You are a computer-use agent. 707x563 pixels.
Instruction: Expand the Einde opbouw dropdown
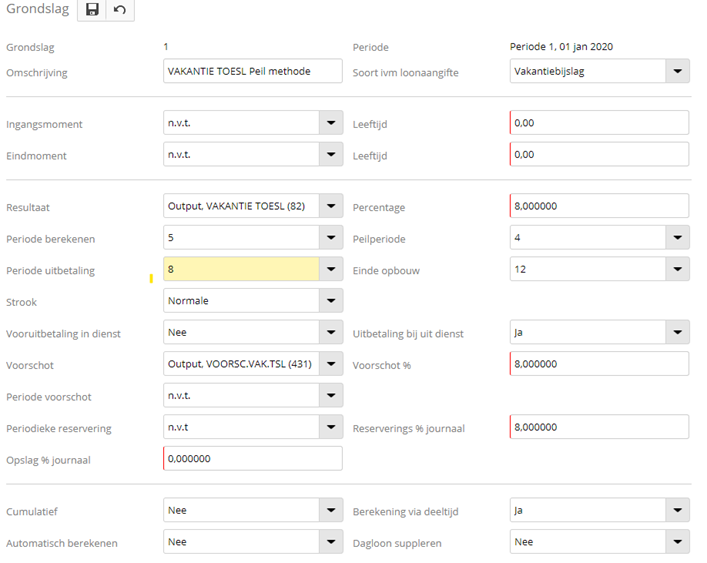678,269
